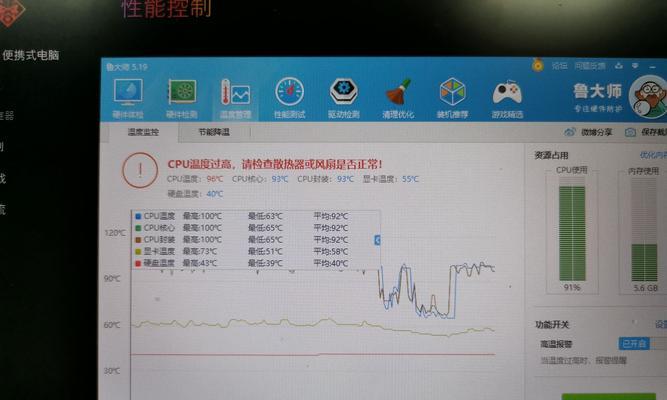Click skin change icon in title bar
The width and height of the screenshot is (667, 400).
click(x=619, y=66)
